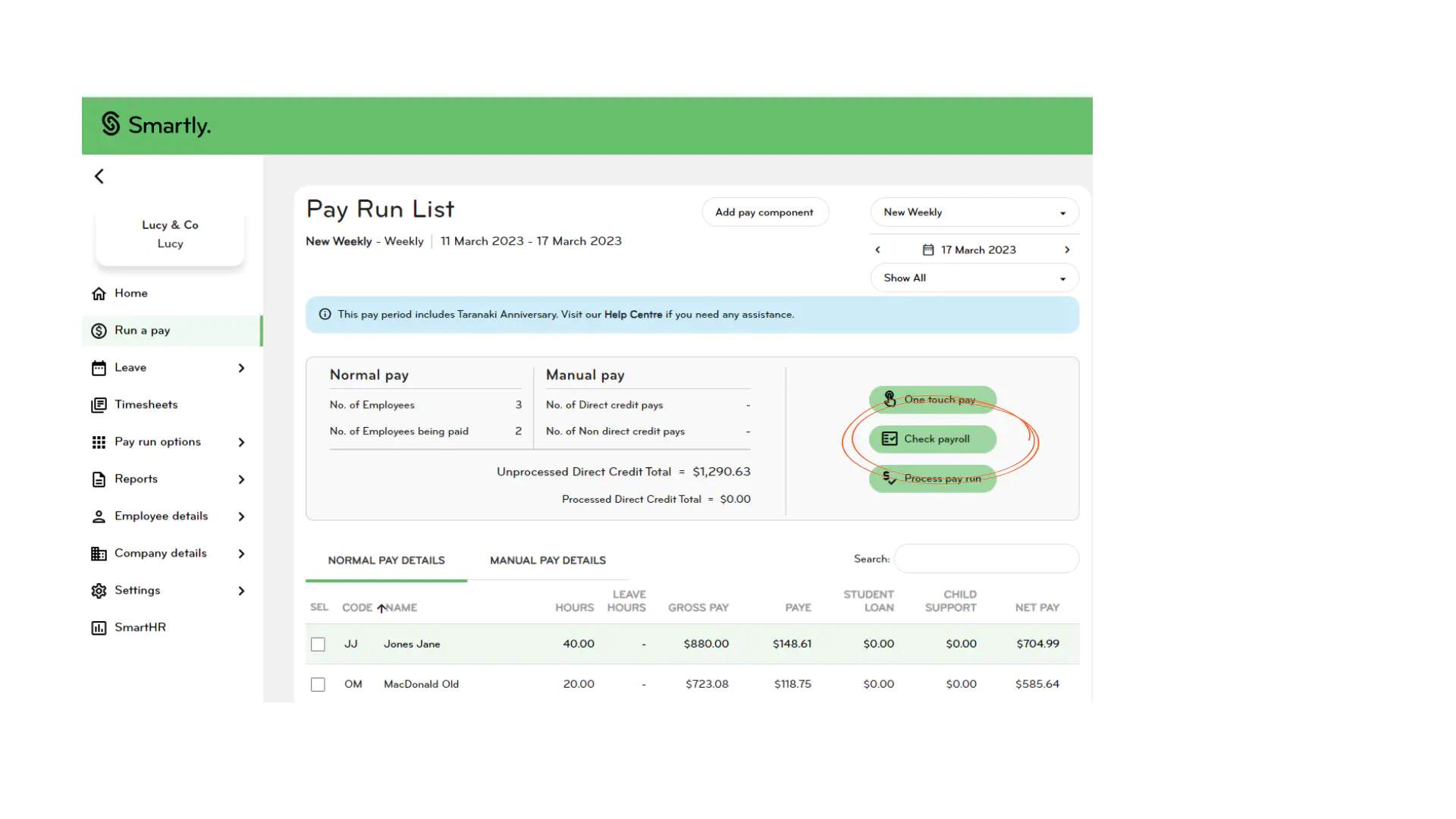Click the Home house icon

(99, 293)
